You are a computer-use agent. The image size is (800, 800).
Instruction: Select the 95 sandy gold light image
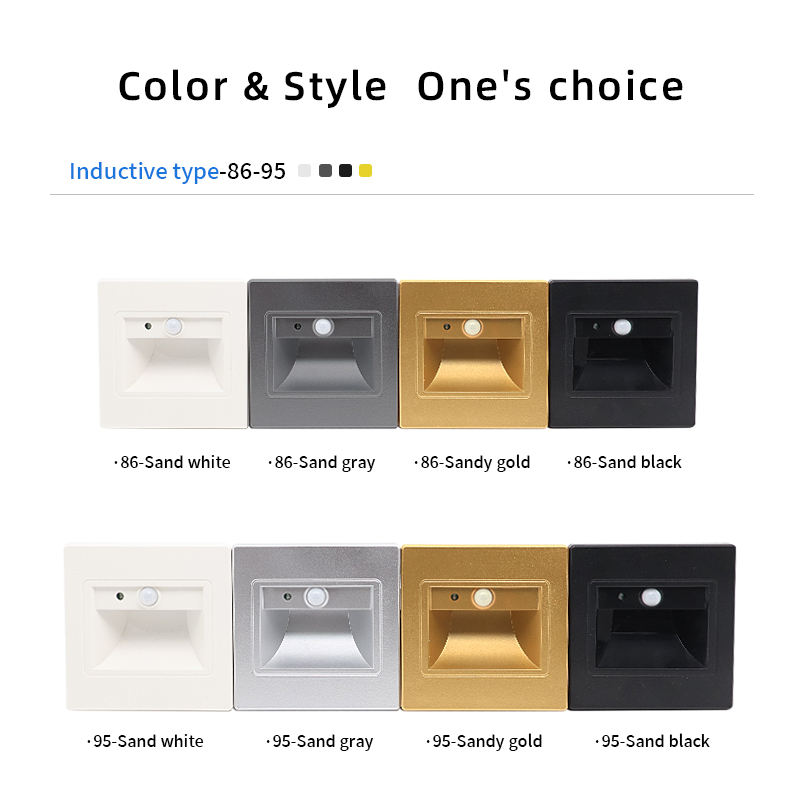point(484,627)
